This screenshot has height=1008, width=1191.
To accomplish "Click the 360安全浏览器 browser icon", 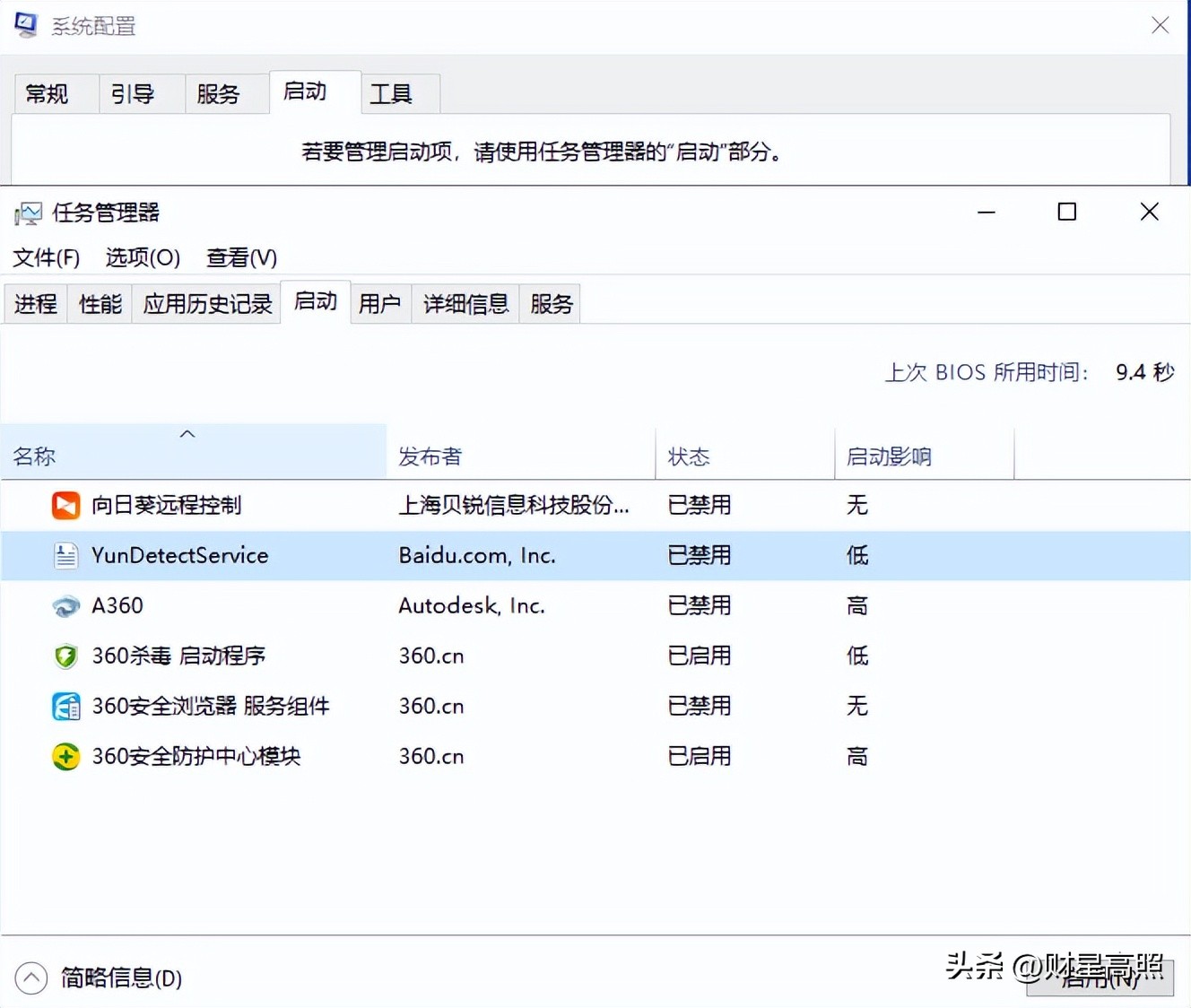I will click(x=65, y=707).
